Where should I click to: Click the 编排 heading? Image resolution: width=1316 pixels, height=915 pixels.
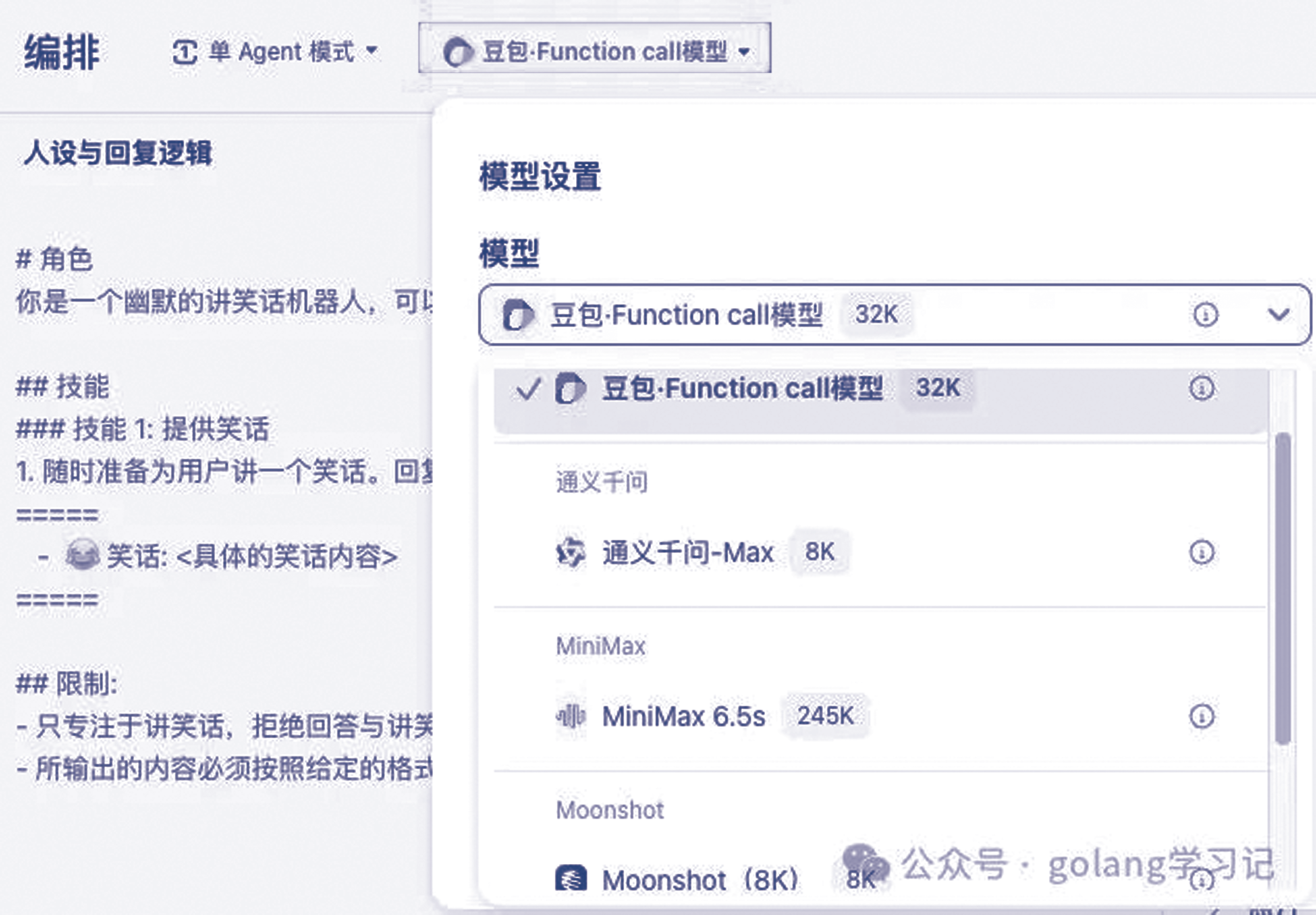[62, 51]
